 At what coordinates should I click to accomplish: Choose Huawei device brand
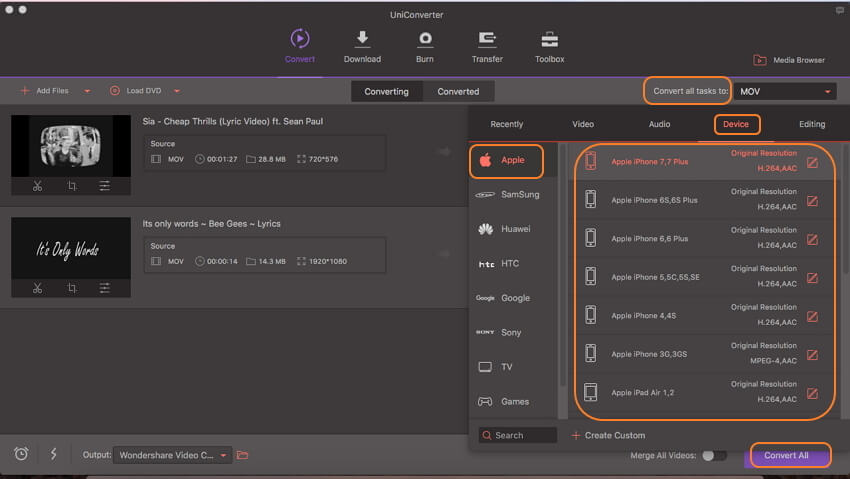coord(513,229)
